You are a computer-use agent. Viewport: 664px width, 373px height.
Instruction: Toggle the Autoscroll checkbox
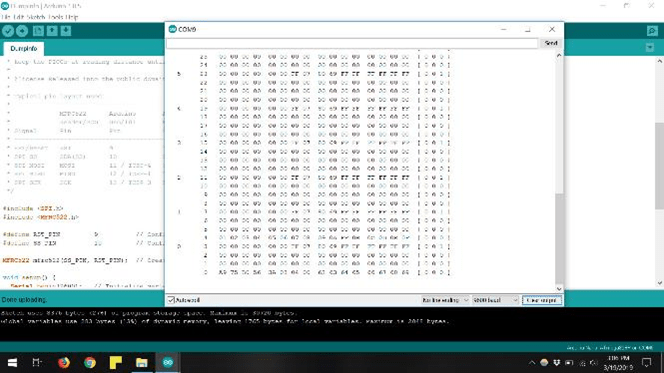point(171,300)
